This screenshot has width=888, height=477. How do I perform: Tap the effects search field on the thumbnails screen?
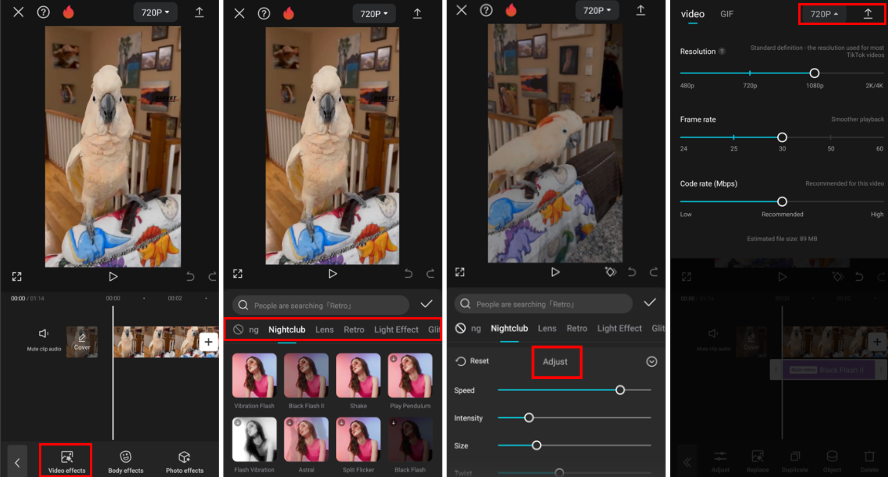[x=321, y=305]
